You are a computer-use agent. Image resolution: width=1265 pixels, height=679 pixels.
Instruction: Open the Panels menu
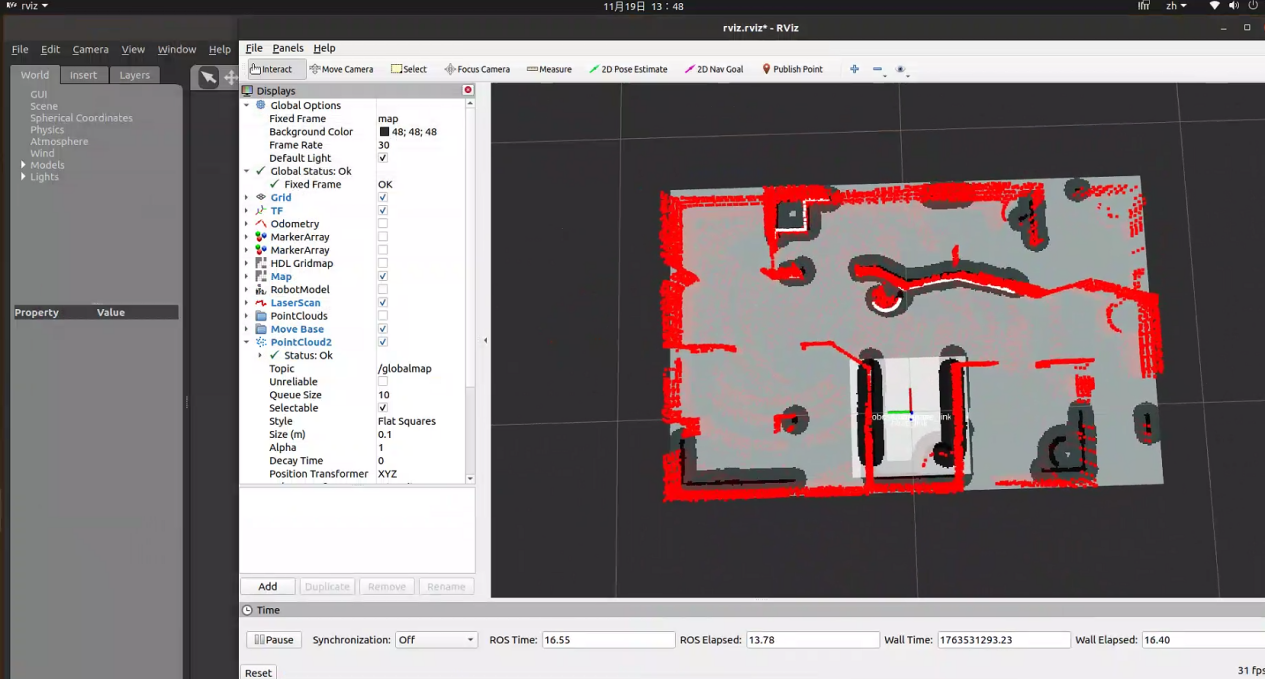point(288,48)
